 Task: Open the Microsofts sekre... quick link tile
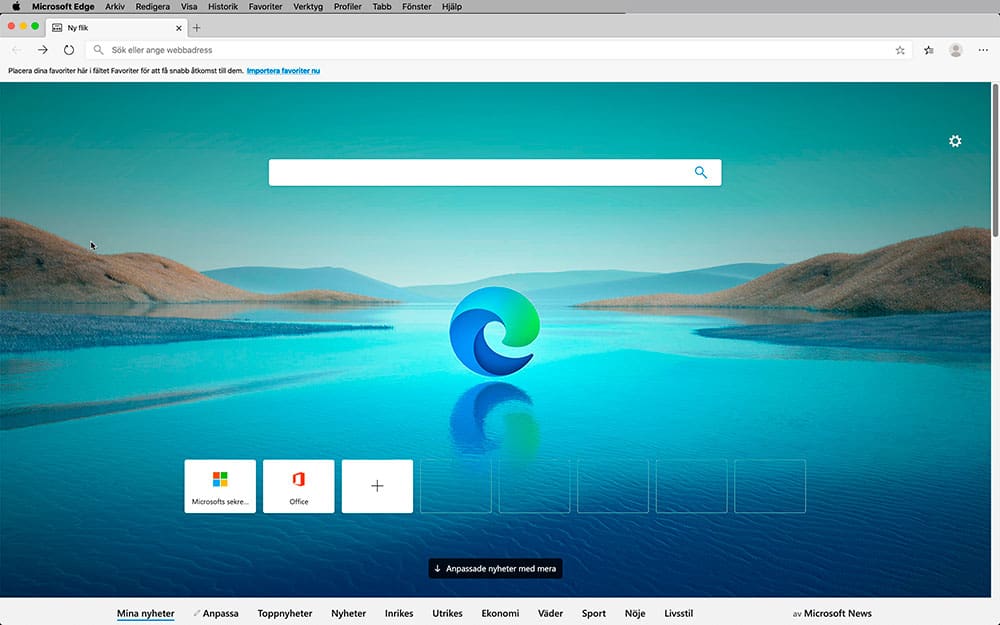pyautogui.click(x=220, y=486)
